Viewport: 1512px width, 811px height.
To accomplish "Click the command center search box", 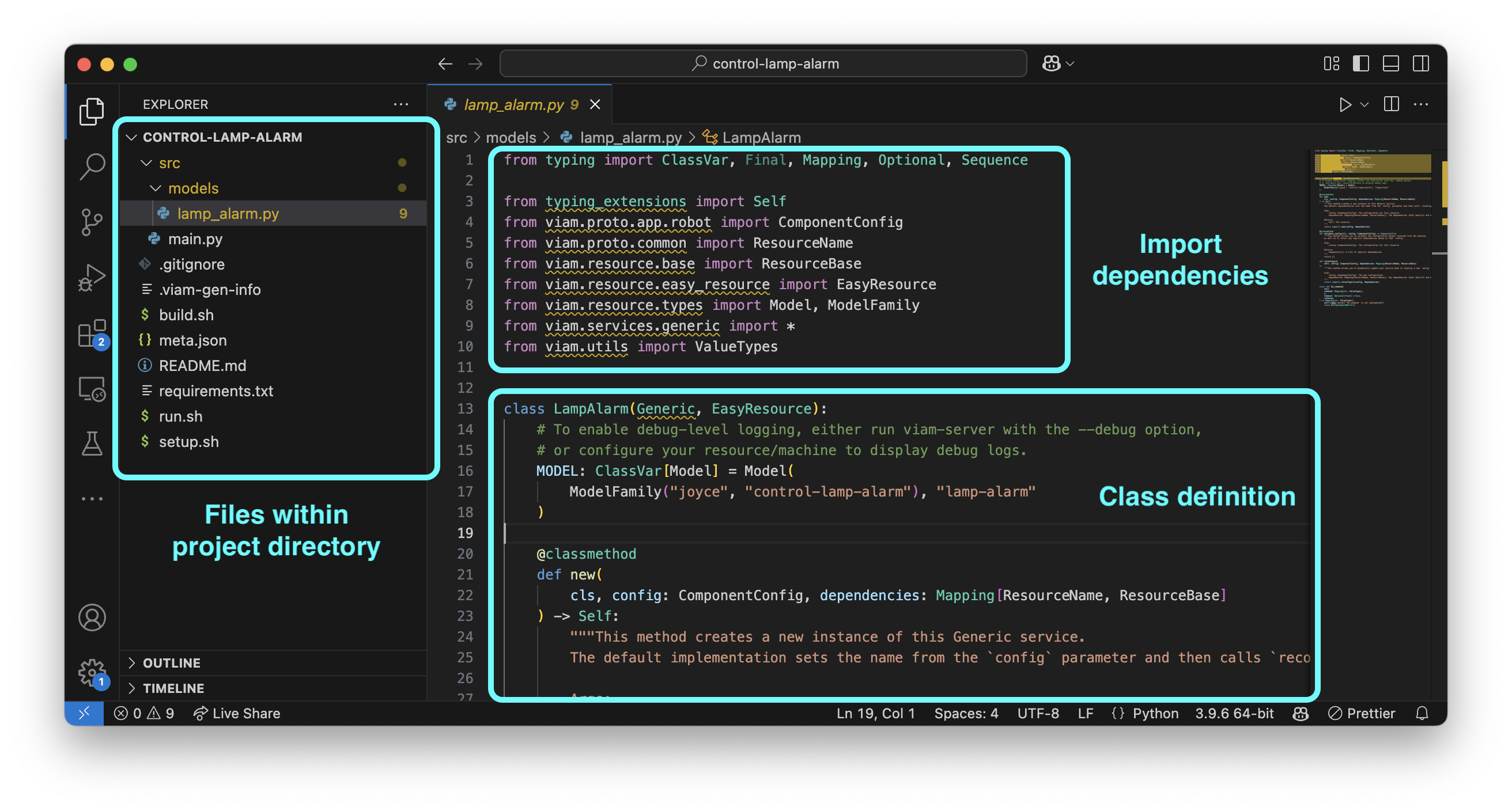I will click(x=762, y=63).
